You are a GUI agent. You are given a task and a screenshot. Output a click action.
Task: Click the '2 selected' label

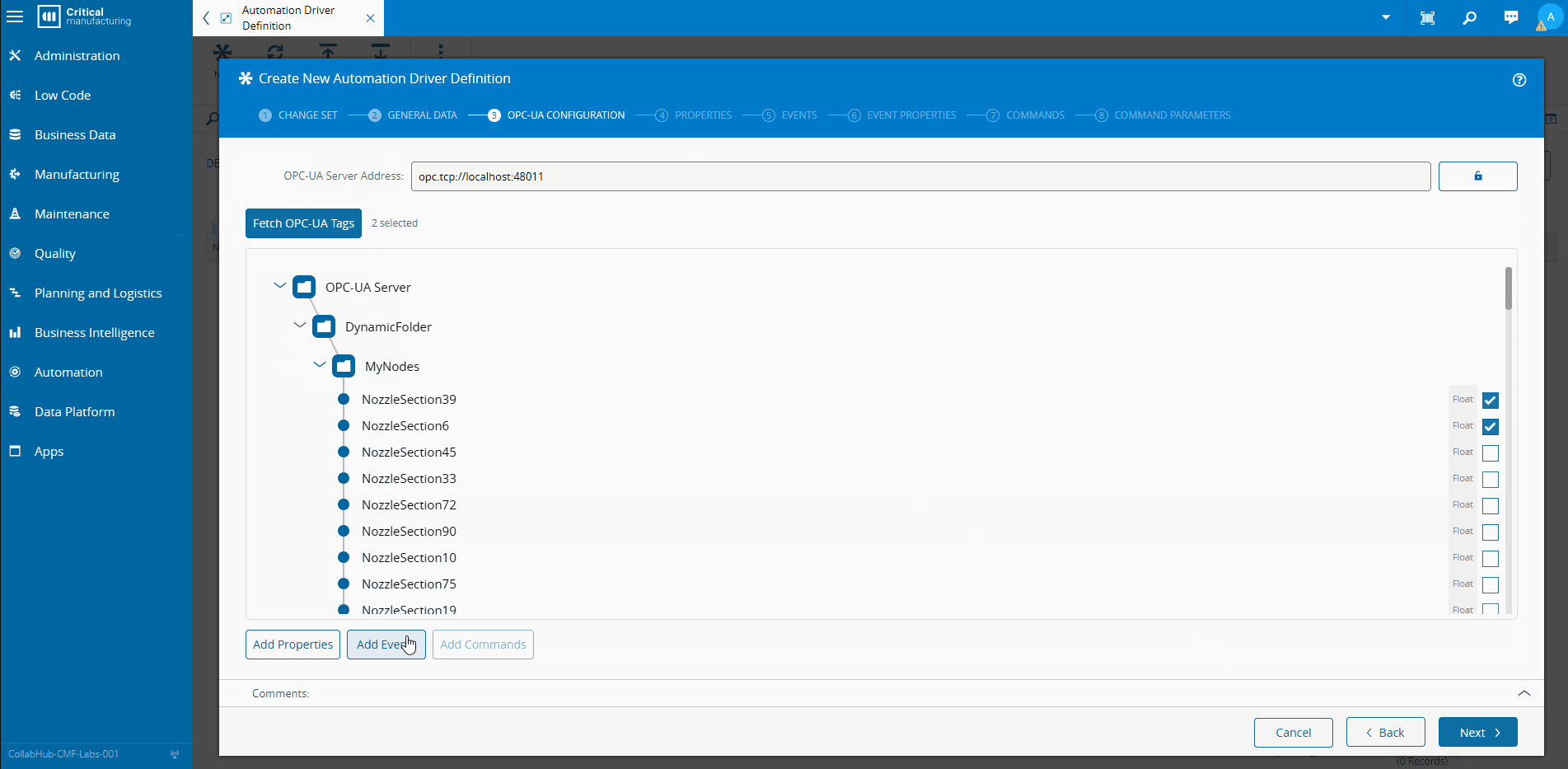coord(395,223)
